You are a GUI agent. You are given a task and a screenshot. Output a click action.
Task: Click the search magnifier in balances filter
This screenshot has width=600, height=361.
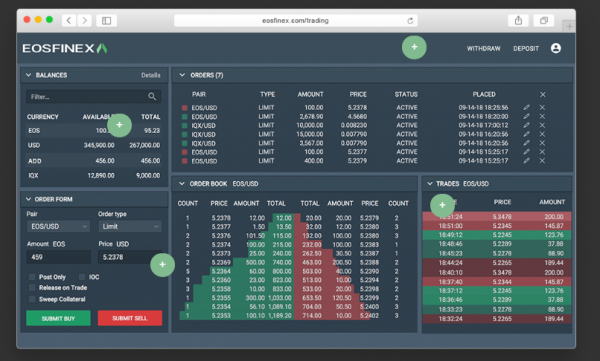click(152, 96)
